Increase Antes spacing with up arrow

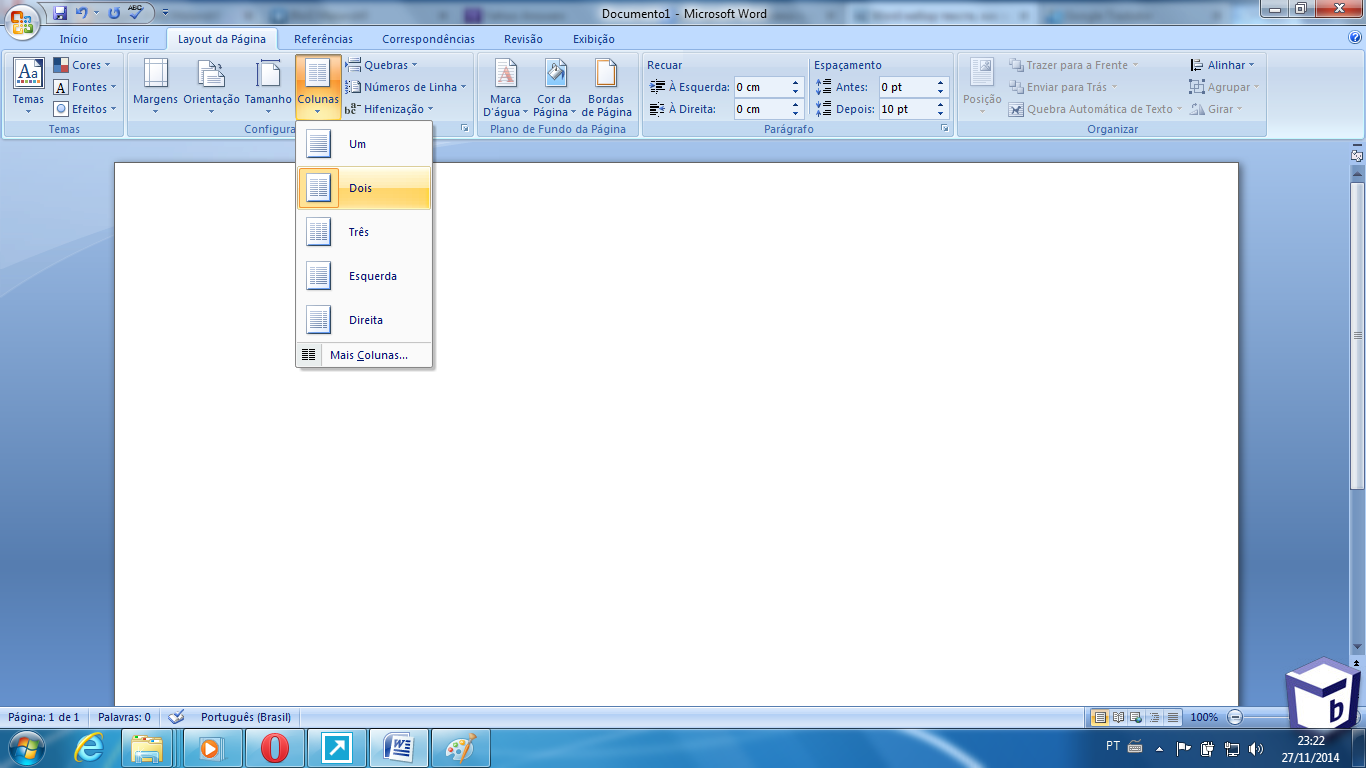tap(941, 83)
